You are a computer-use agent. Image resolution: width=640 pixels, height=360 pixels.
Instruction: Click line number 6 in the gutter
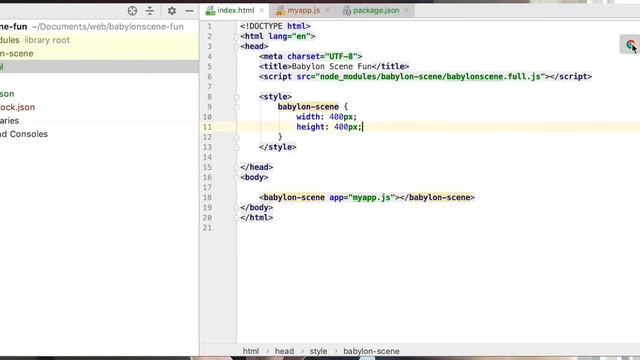pyautogui.click(x=209, y=76)
